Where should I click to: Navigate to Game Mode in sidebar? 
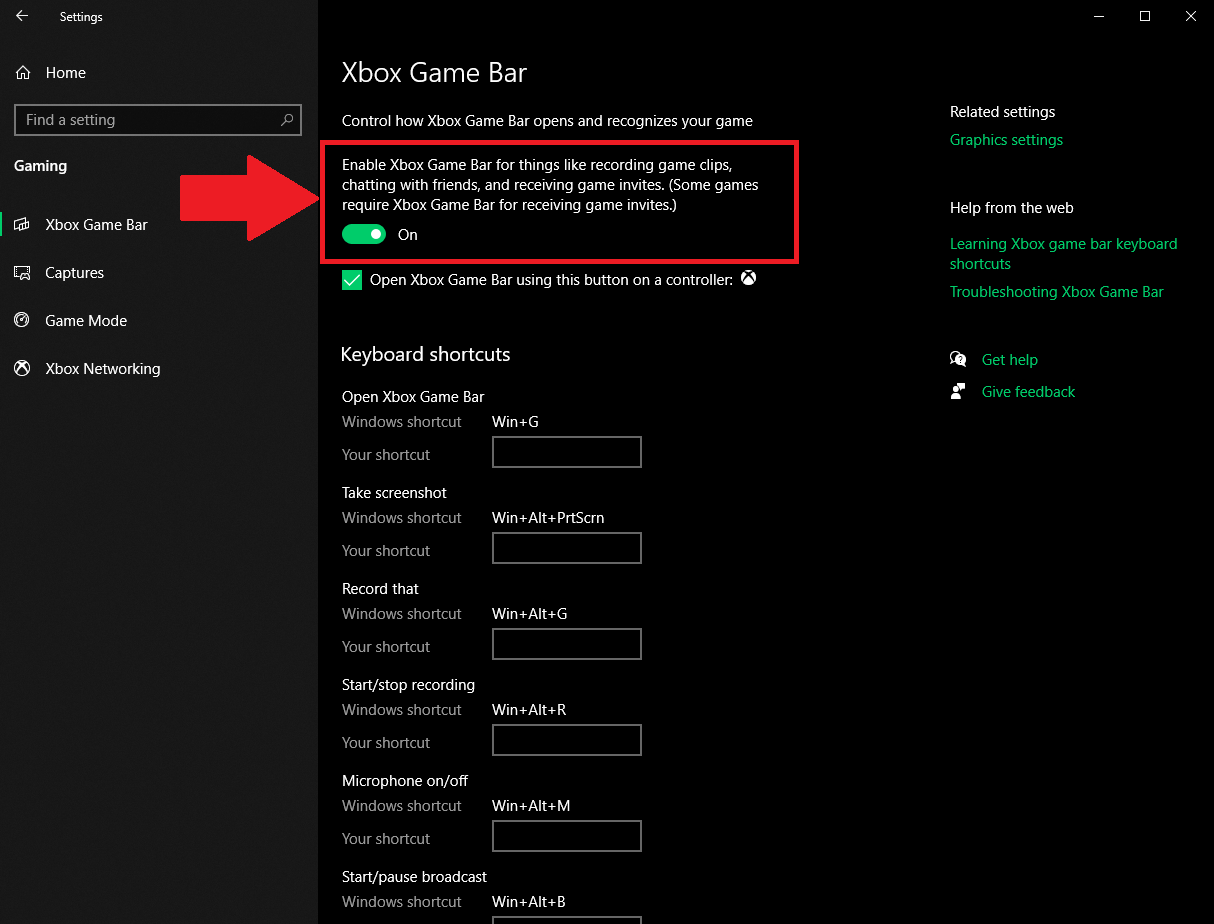click(85, 320)
